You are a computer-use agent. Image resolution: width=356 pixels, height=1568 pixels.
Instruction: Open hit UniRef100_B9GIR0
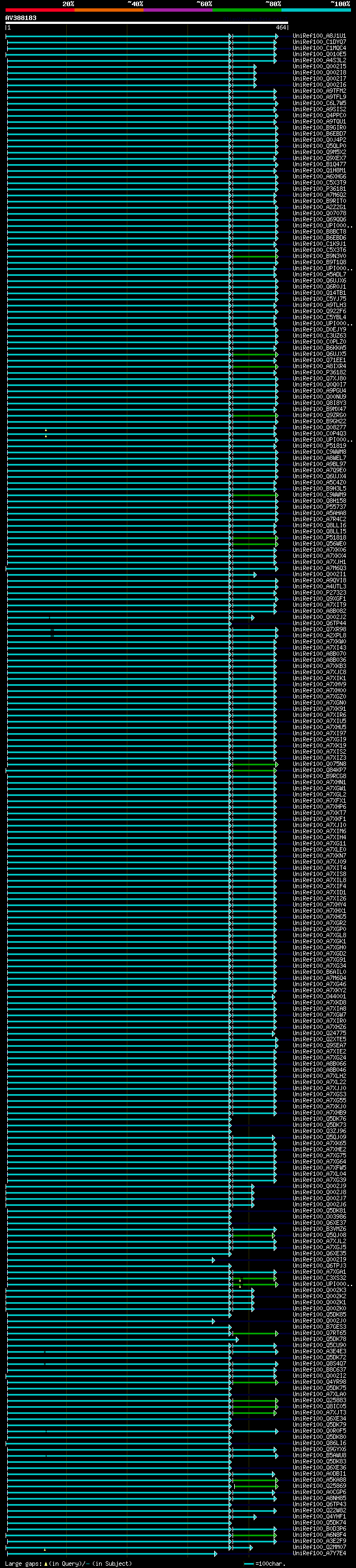tap(319, 128)
